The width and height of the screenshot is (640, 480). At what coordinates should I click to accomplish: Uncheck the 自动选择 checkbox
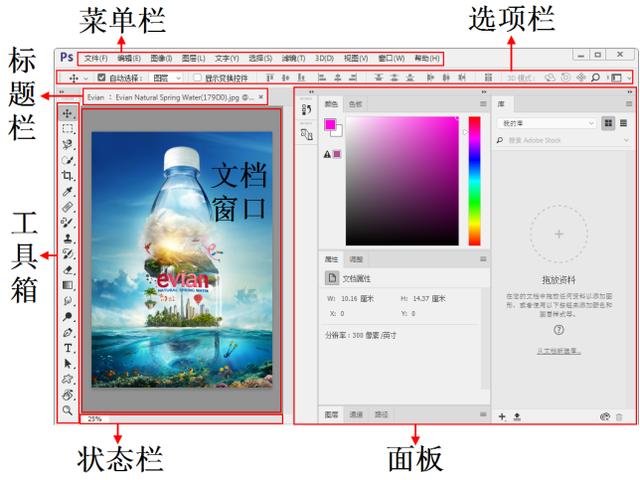pyautogui.click(x=101, y=77)
